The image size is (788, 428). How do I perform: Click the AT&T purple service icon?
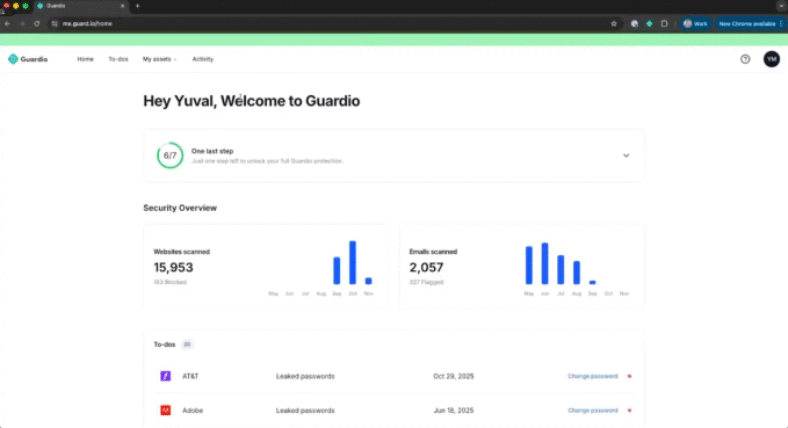point(165,376)
